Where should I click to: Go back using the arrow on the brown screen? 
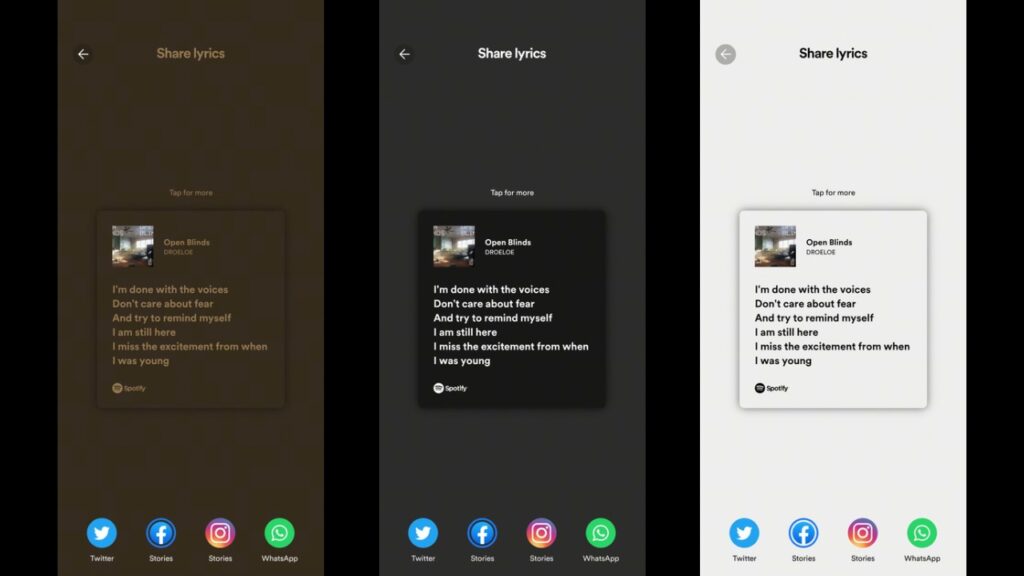[83, 54]
